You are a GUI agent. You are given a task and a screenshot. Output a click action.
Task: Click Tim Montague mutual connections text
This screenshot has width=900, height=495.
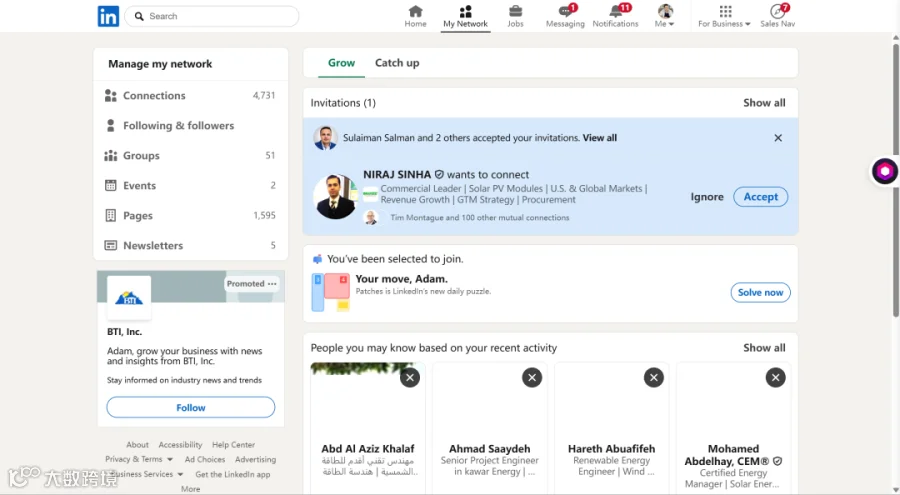[479, 218]
